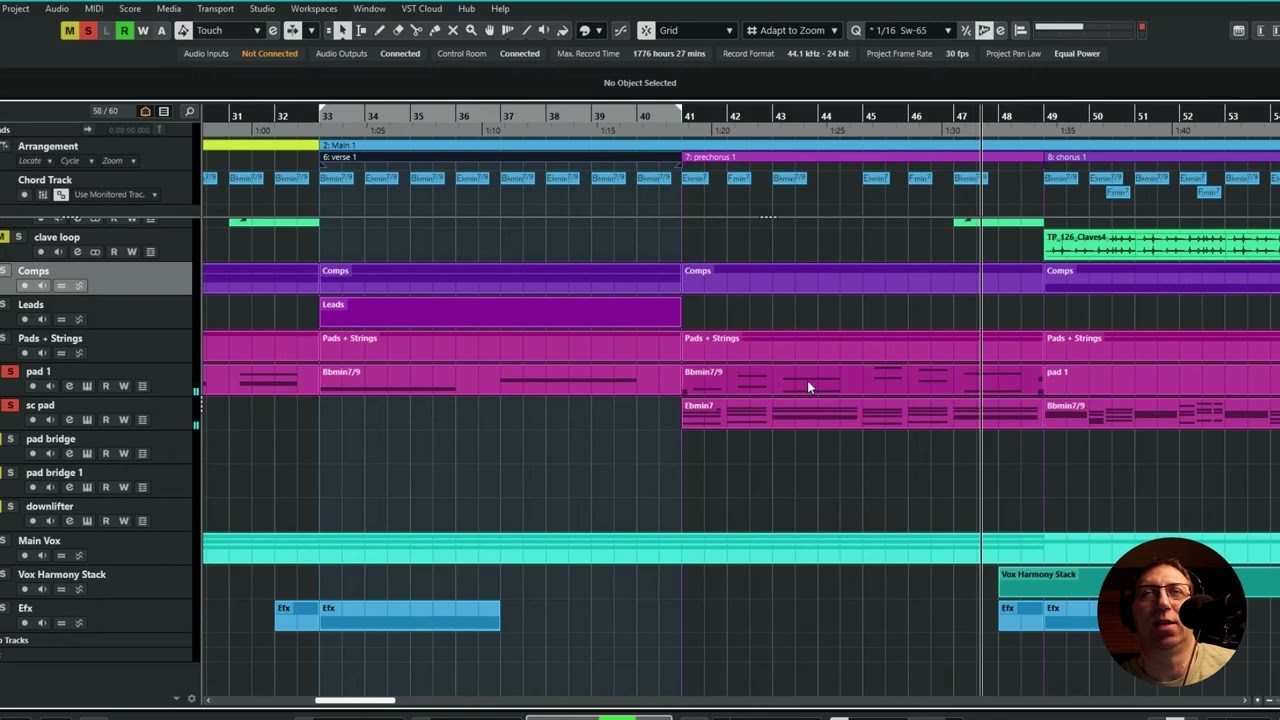Open the Quantize Panel e icon
This screenshot has height=720, width=1280.
[x=1001, y=30]
